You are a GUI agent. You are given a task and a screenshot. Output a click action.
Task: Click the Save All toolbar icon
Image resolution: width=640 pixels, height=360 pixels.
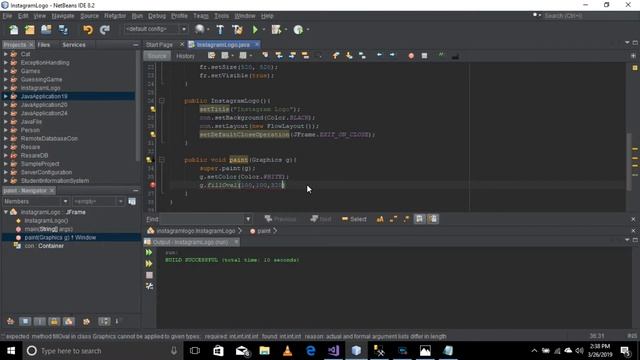[x=63, y=30]
